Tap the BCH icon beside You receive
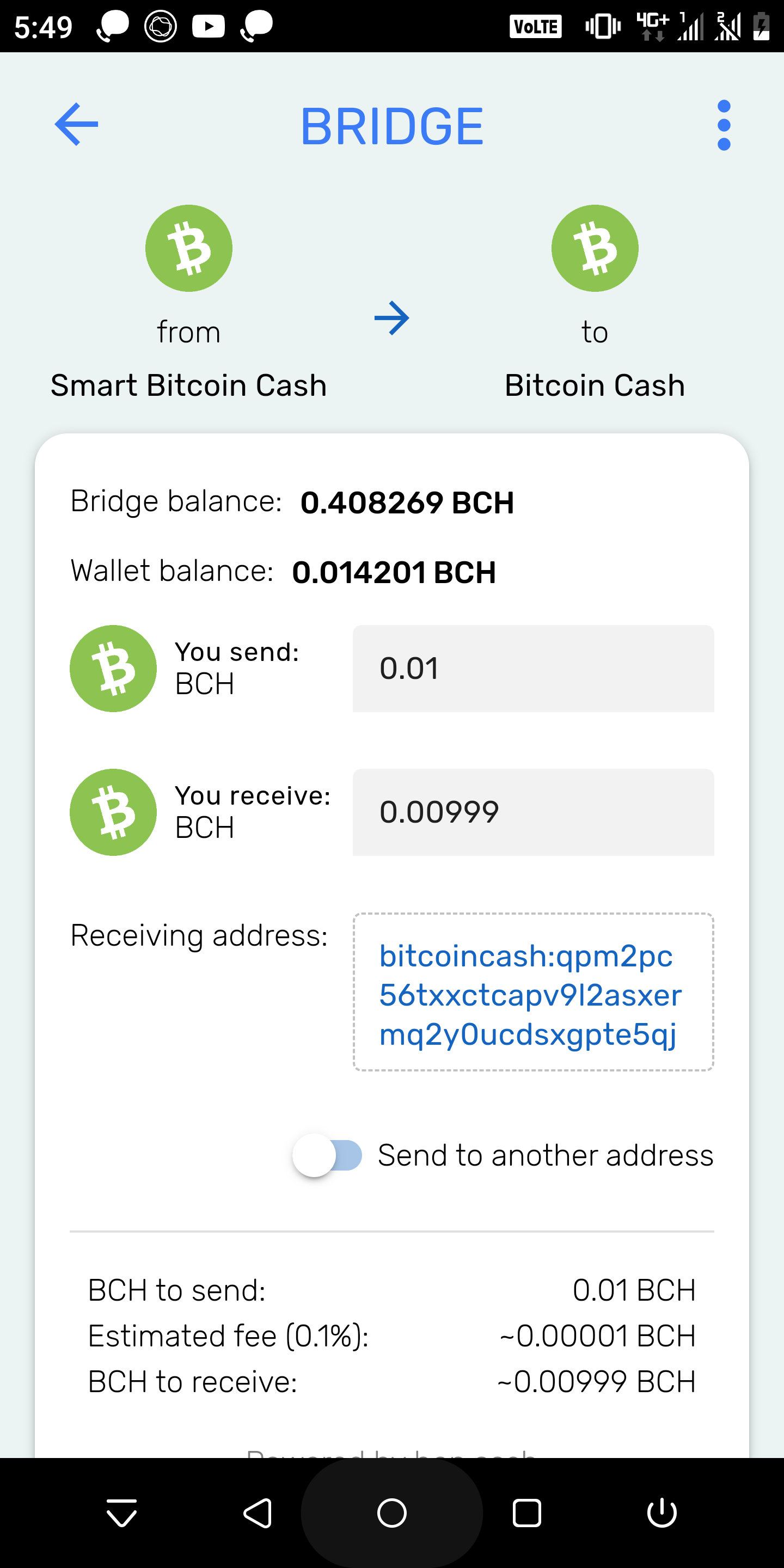The image size is (784, 1568). [x=113, y=812]
